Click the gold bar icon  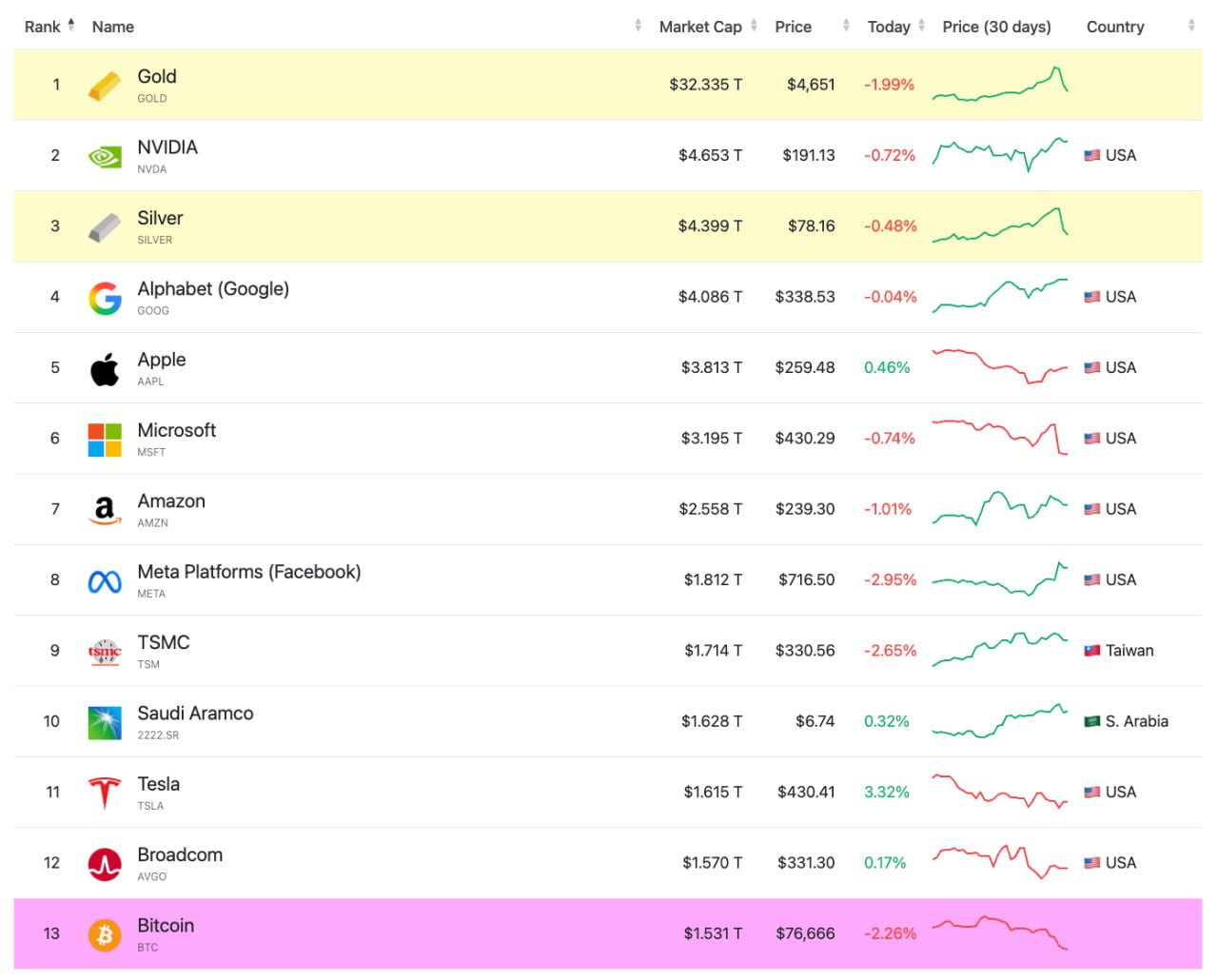(x=105, y=86)
